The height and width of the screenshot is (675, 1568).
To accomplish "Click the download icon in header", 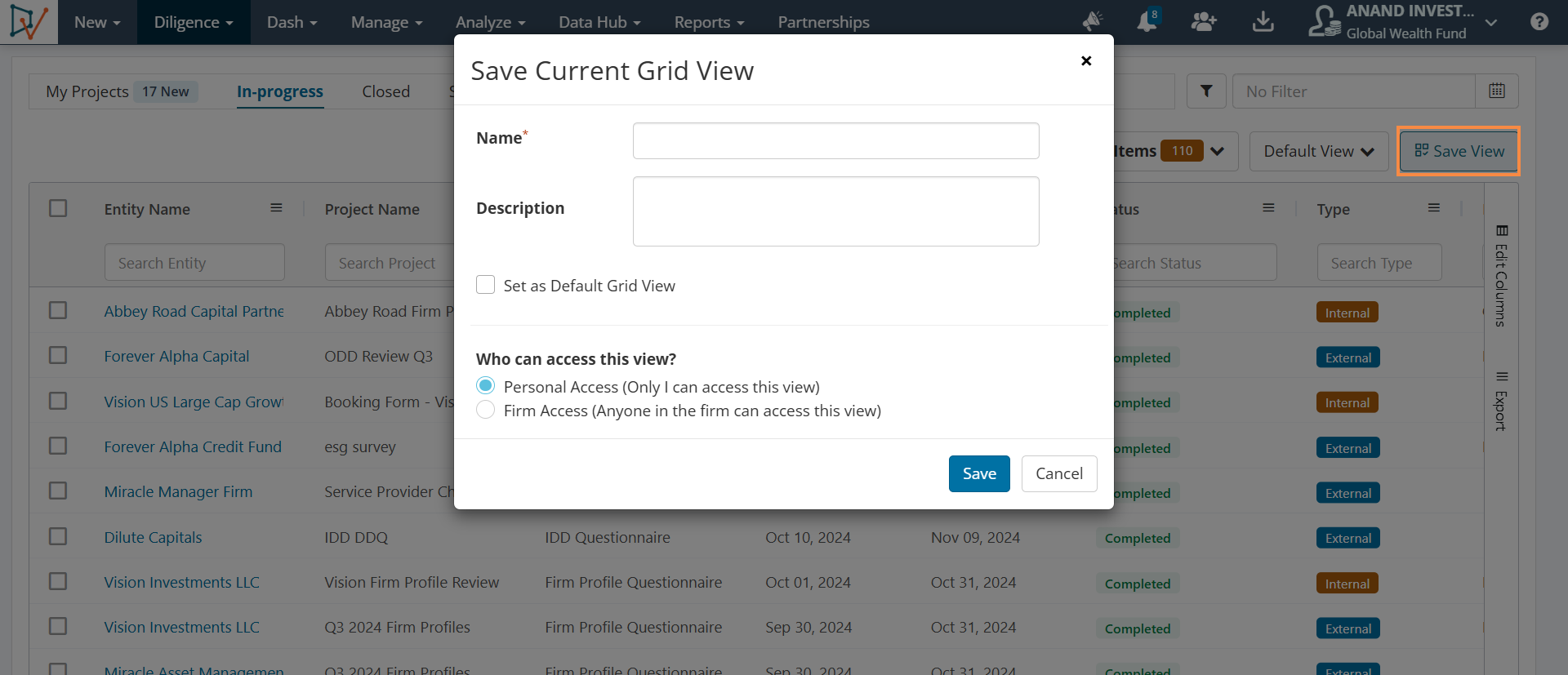I will pos(1263,22).
